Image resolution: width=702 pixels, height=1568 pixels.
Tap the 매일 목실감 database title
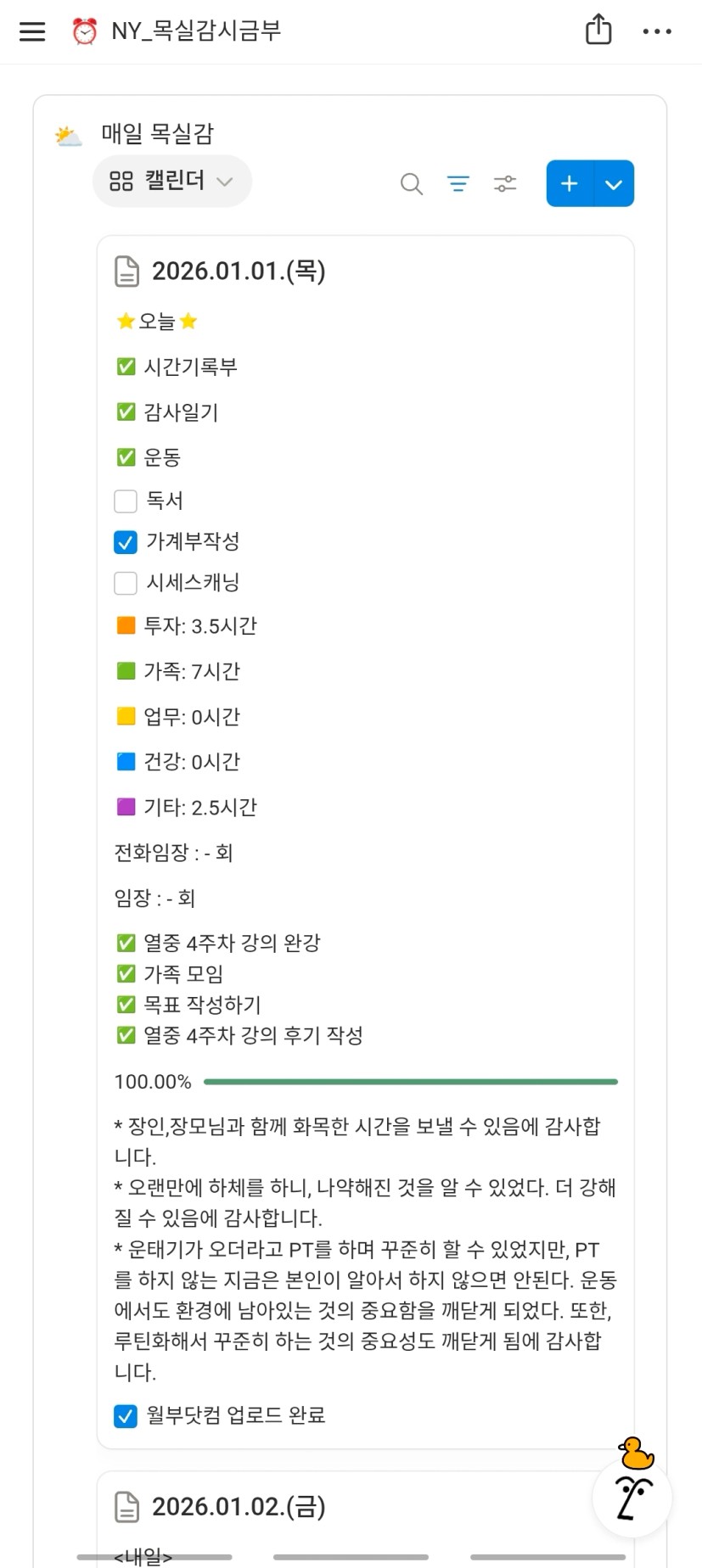[x=158, y=134]
